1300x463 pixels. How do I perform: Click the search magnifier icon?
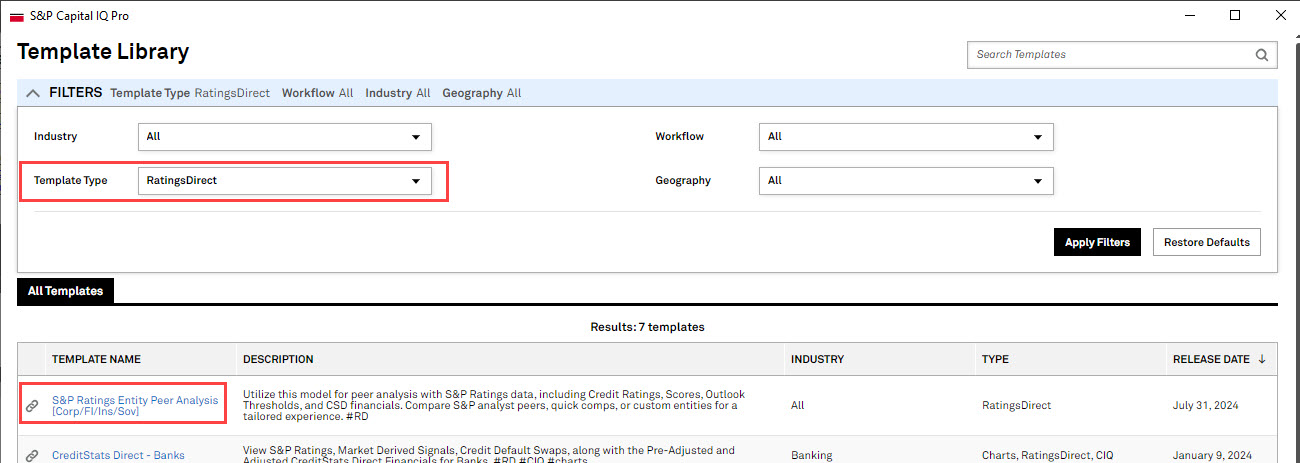(1263, 55)
